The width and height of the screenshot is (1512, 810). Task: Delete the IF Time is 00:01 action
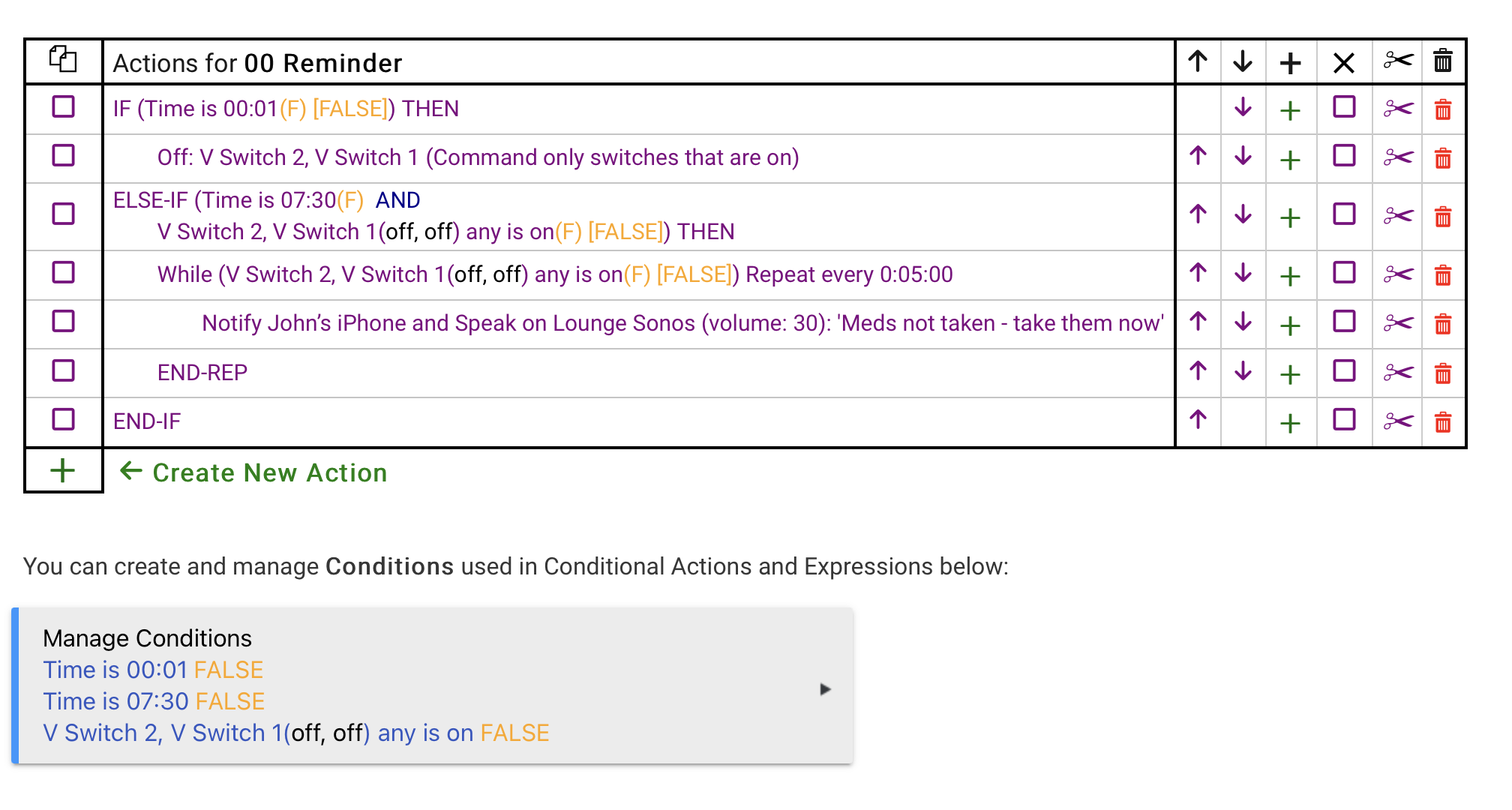(x=1443, y=110)
